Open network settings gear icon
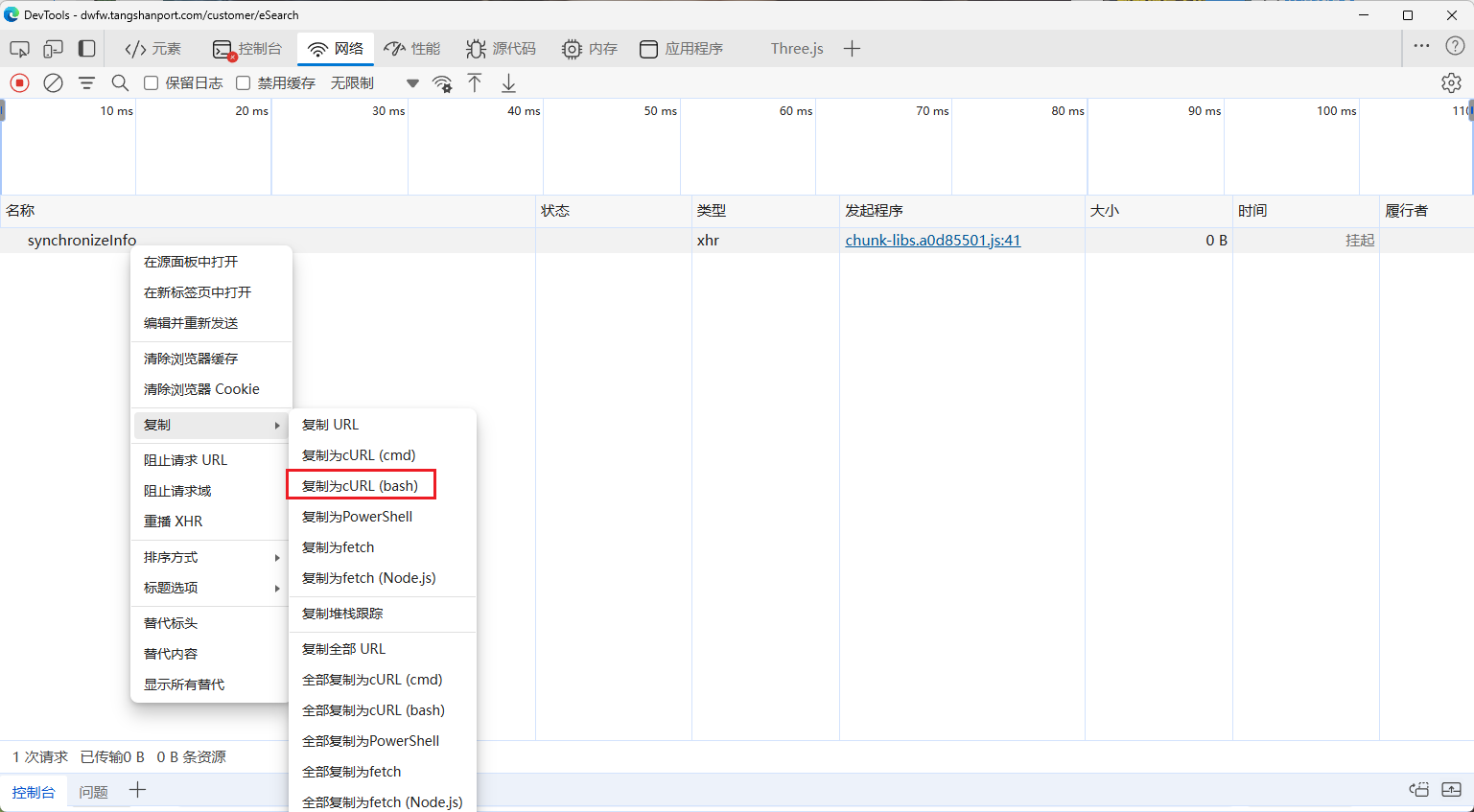1474x812 pixels. click(1451, 83)
